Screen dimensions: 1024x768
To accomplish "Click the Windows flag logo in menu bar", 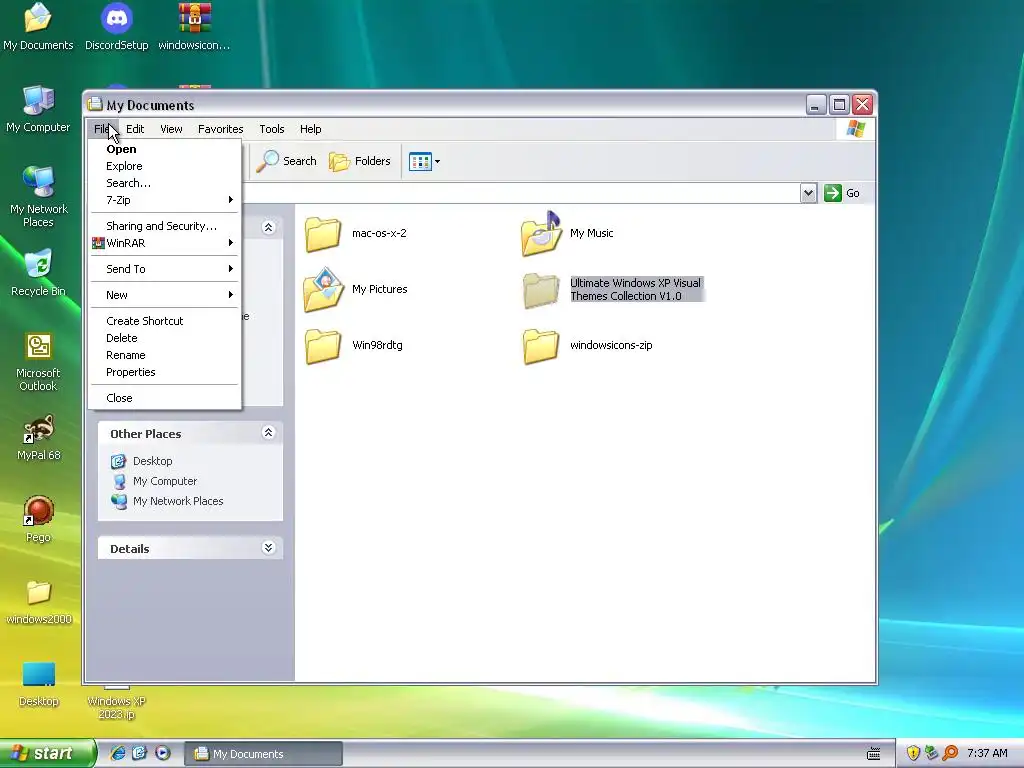I will [x=856, y=129].
